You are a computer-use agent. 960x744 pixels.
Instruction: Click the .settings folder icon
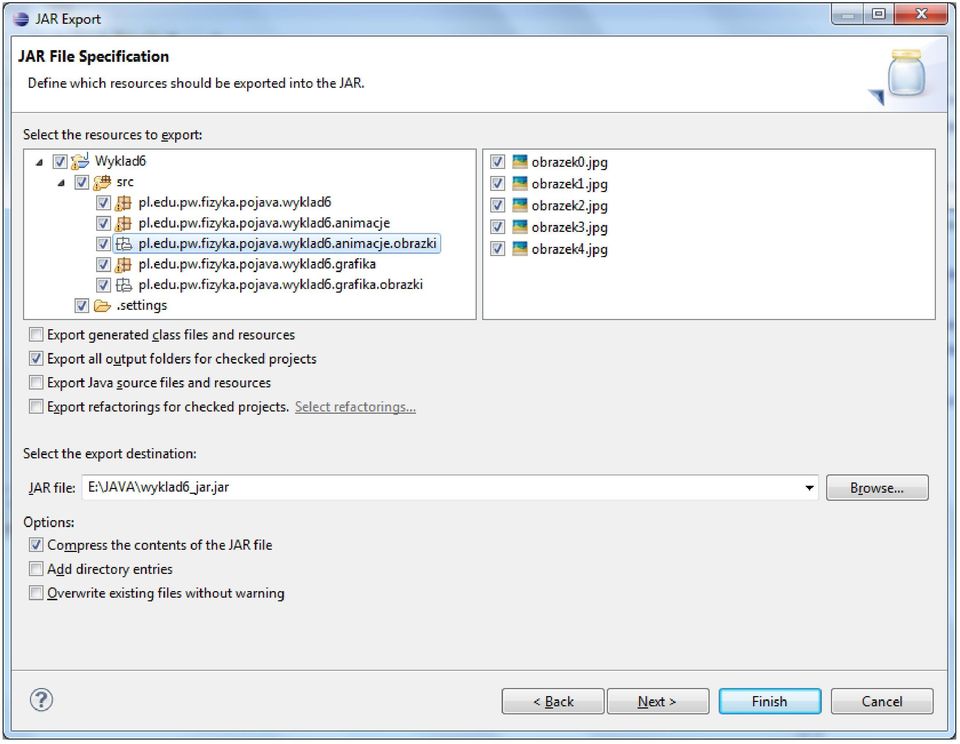(x=102, y=306)
